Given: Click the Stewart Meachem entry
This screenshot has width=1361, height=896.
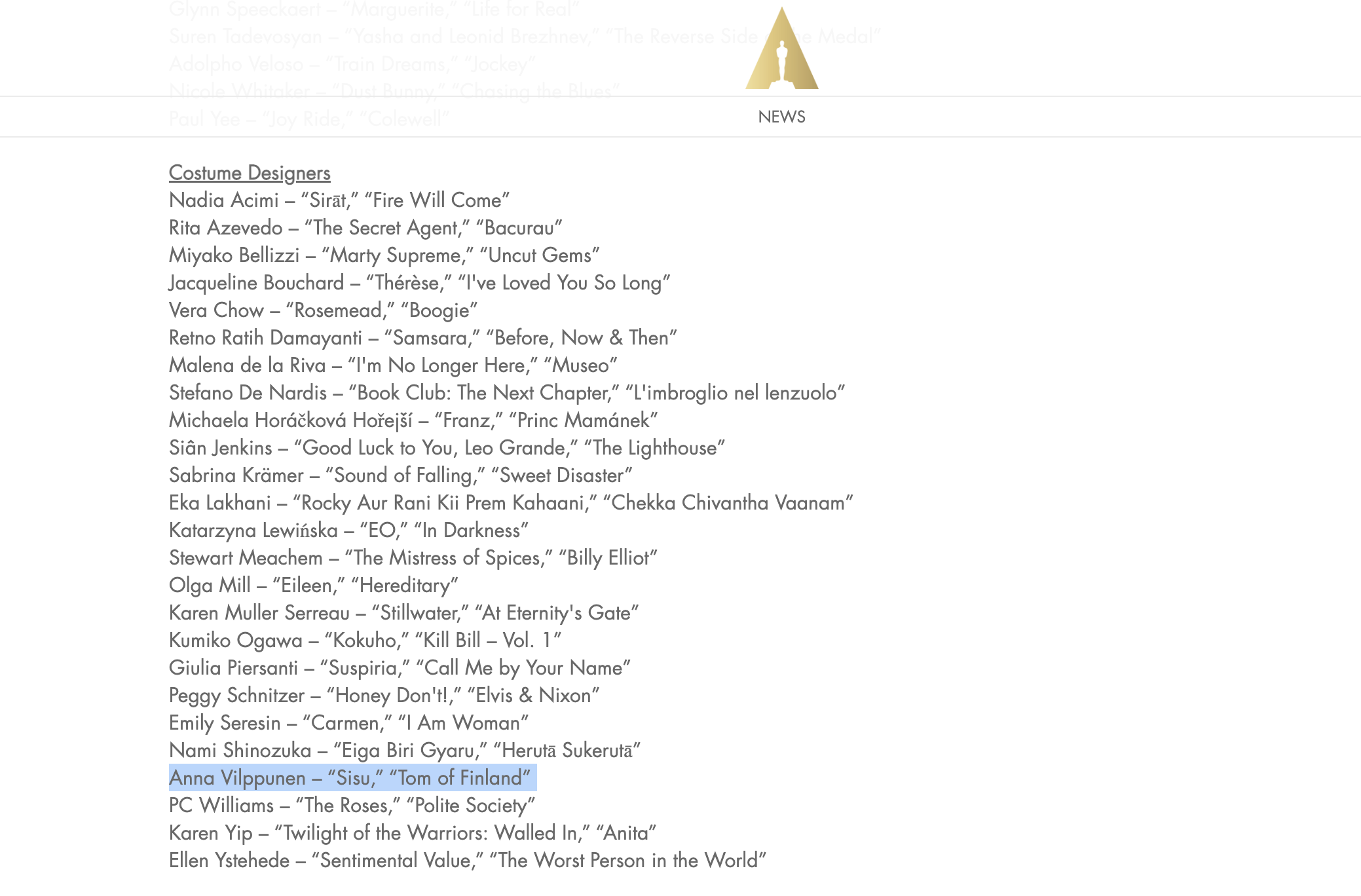Looking at the screenshot, I should click(x=413, y=558).
